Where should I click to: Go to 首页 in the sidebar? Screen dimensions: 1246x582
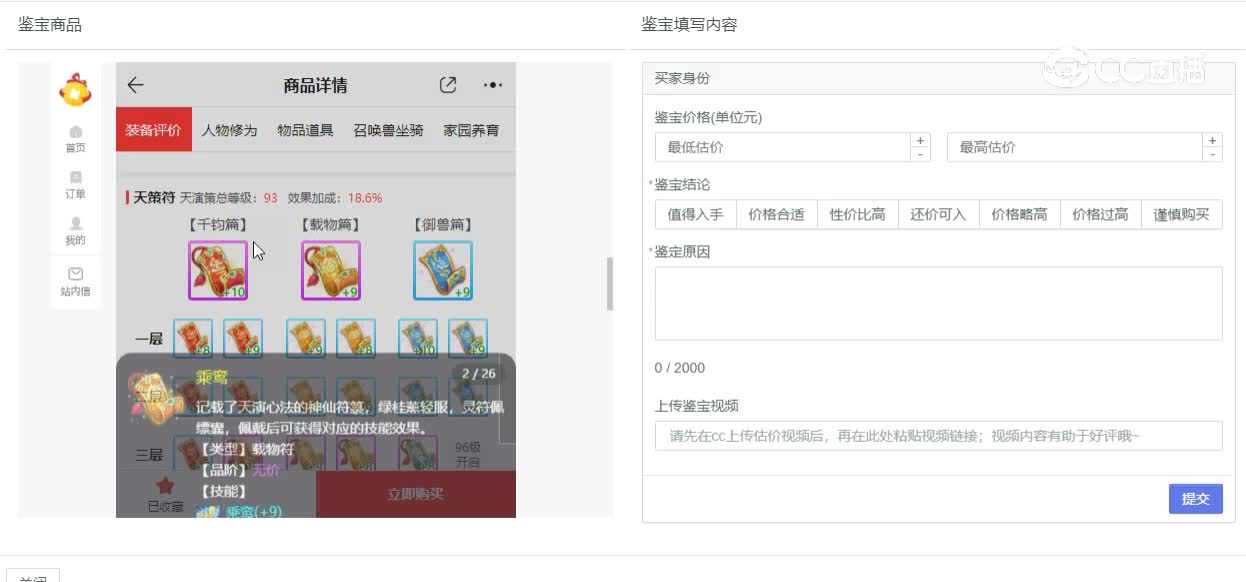click(x=75, y=139)
